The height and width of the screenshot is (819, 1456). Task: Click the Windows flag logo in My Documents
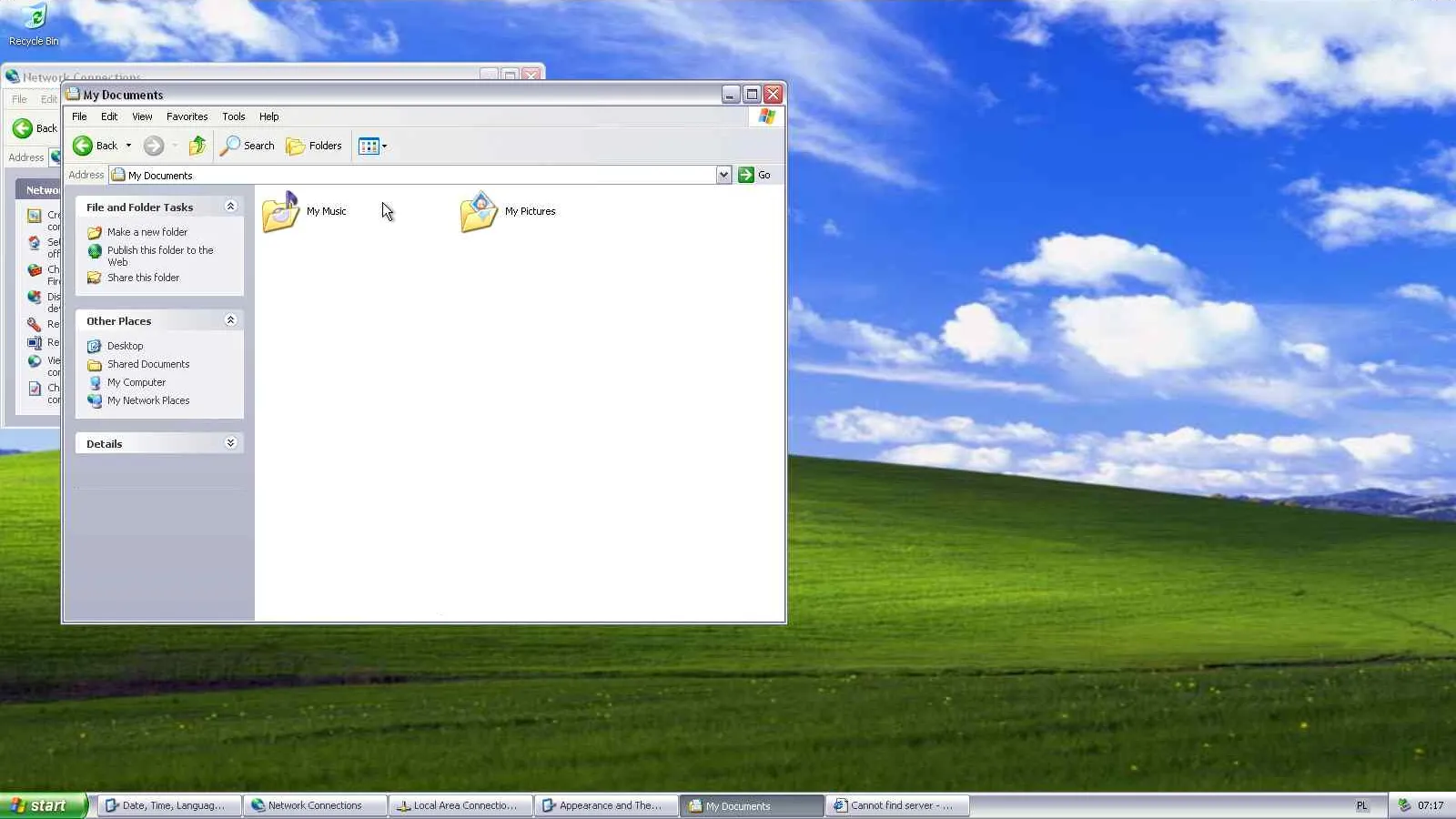tap(767, 116)
